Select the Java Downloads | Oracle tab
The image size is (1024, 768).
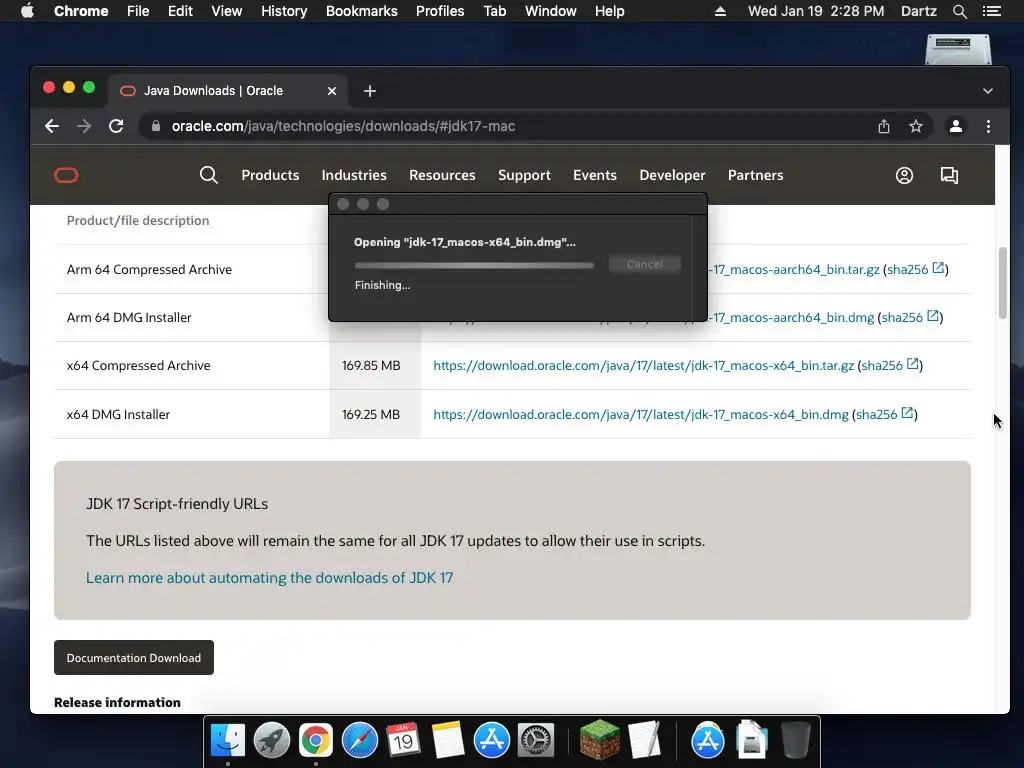227,91
